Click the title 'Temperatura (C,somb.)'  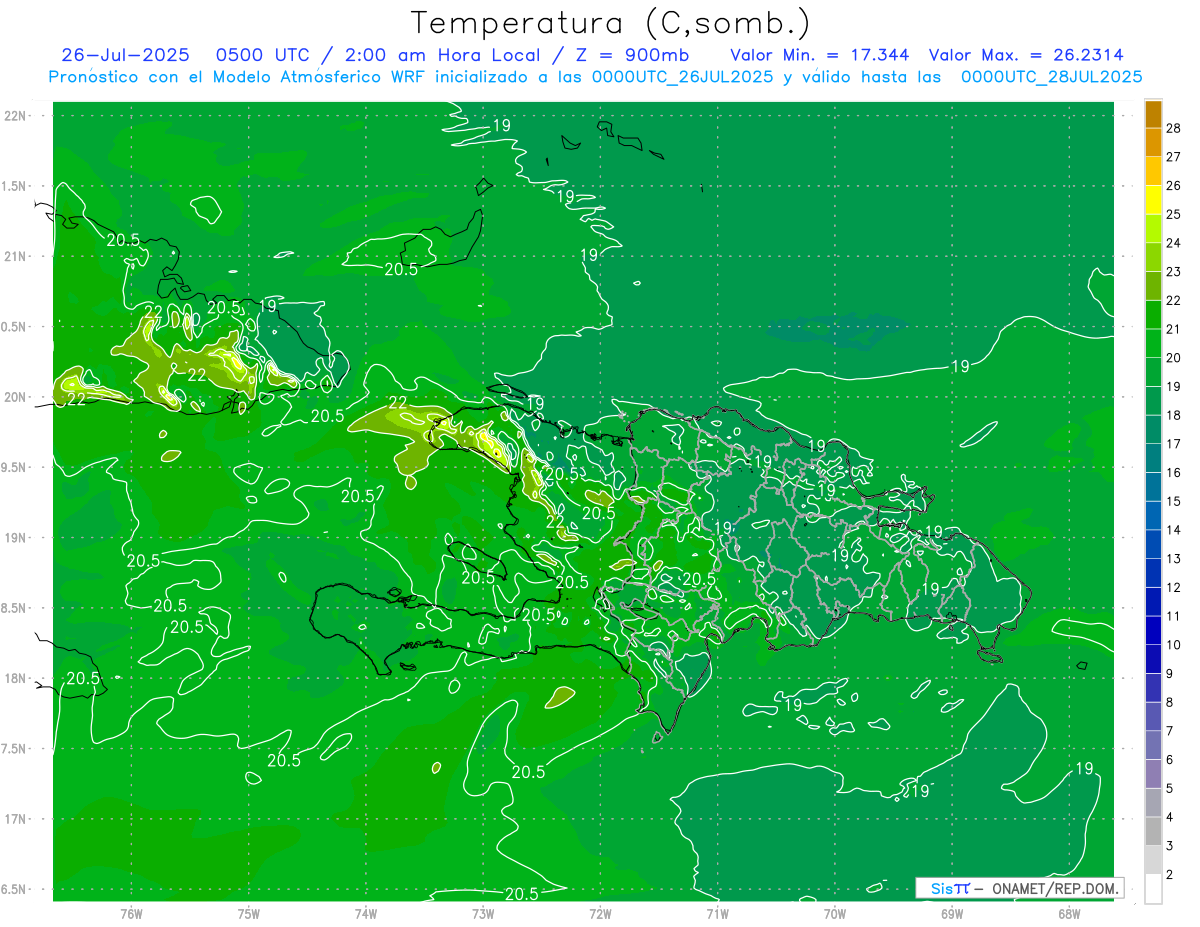(610, 24)
